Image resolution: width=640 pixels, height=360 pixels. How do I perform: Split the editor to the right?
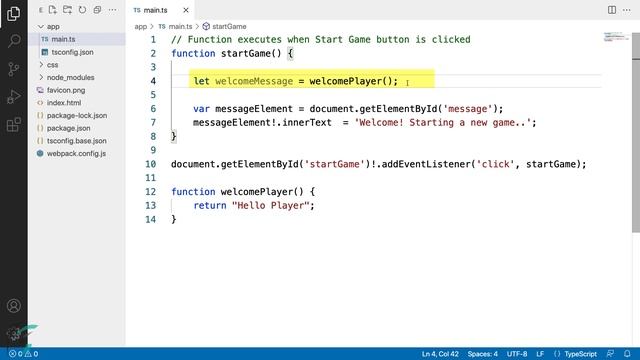pyautogui.click(x=611, y=10)
